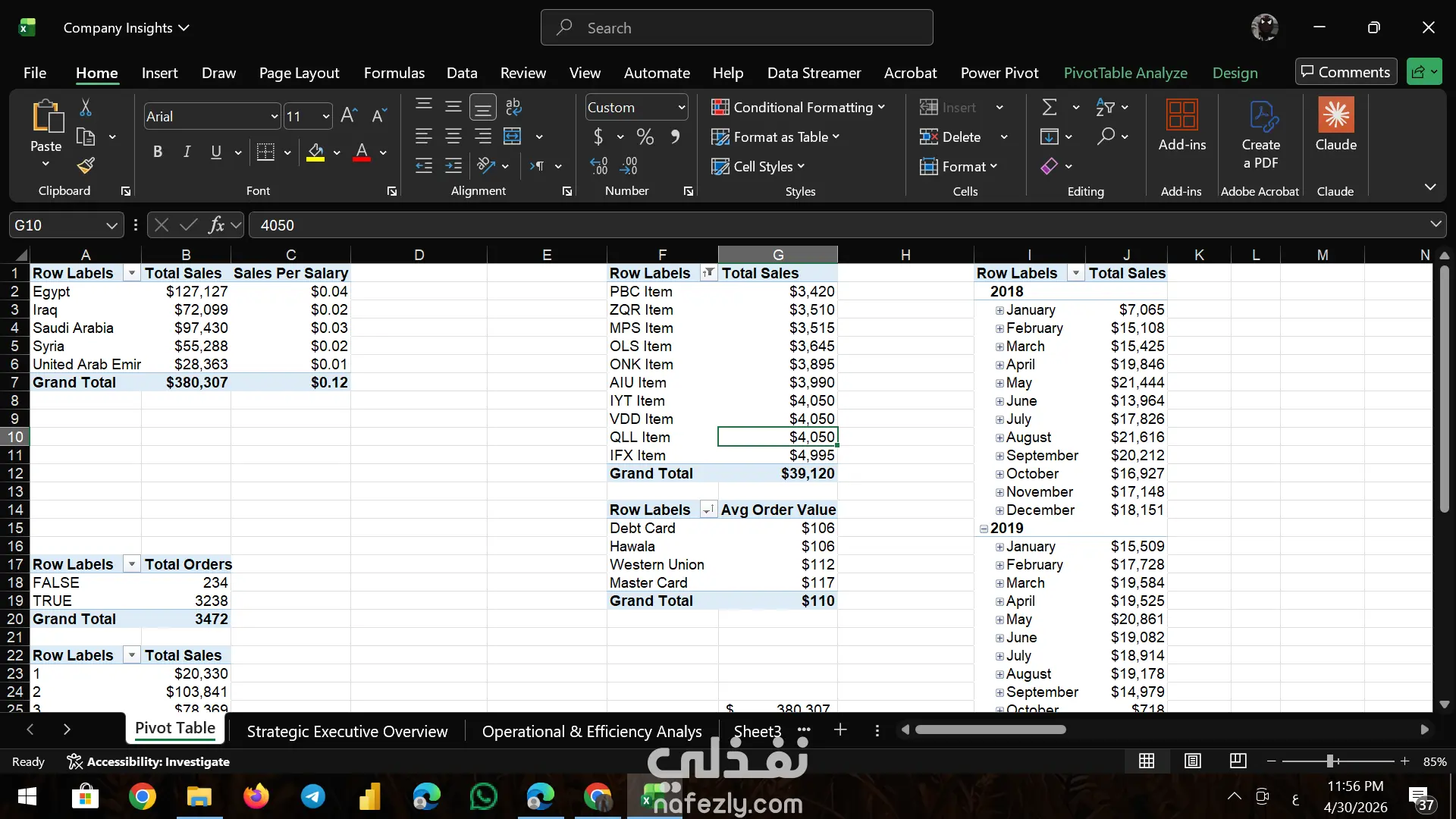
Task: Toggle Align Left horizontal alignment
Action: click(x=424, y=136)
